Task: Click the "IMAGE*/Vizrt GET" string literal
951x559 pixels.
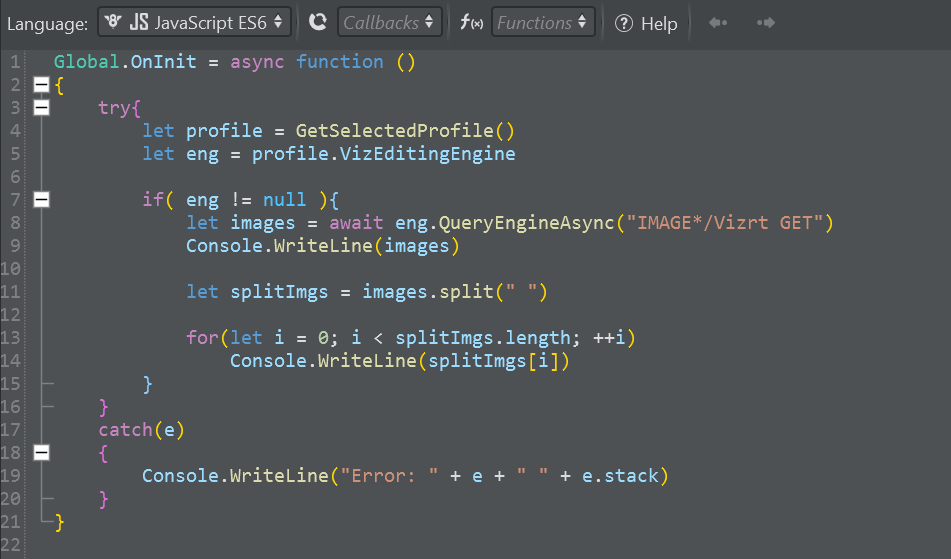Action: pos(723,223)
